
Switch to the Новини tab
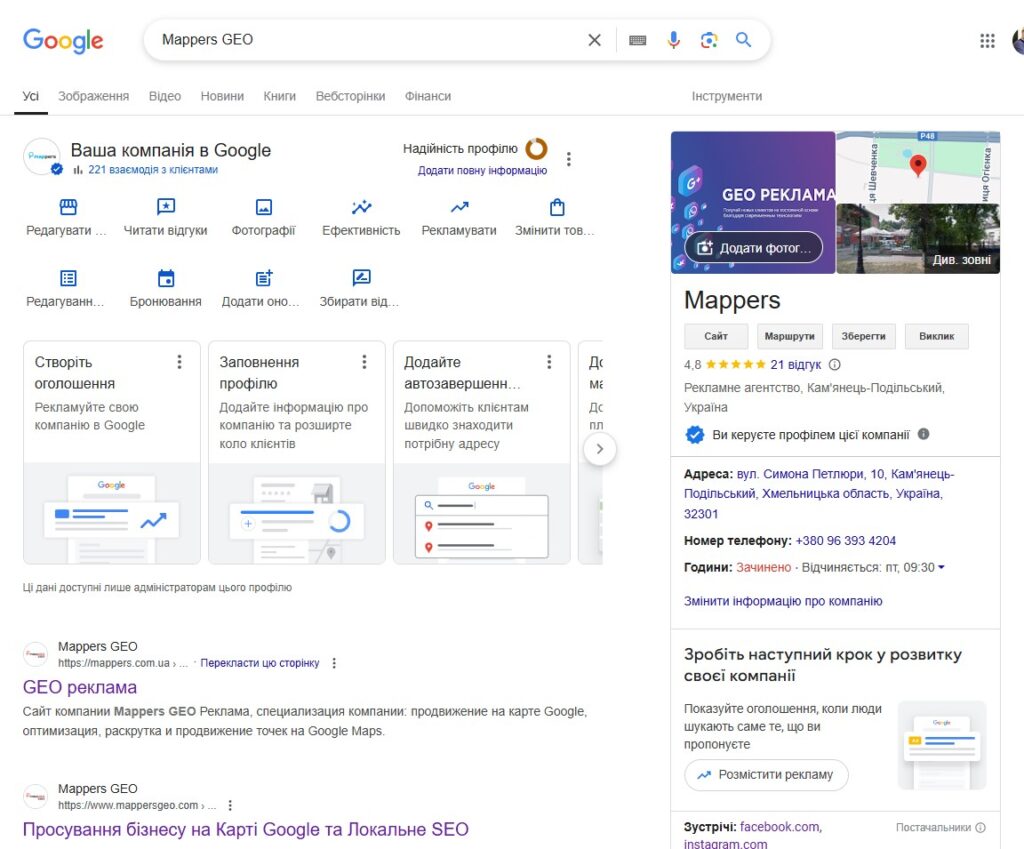coord(222,96)
